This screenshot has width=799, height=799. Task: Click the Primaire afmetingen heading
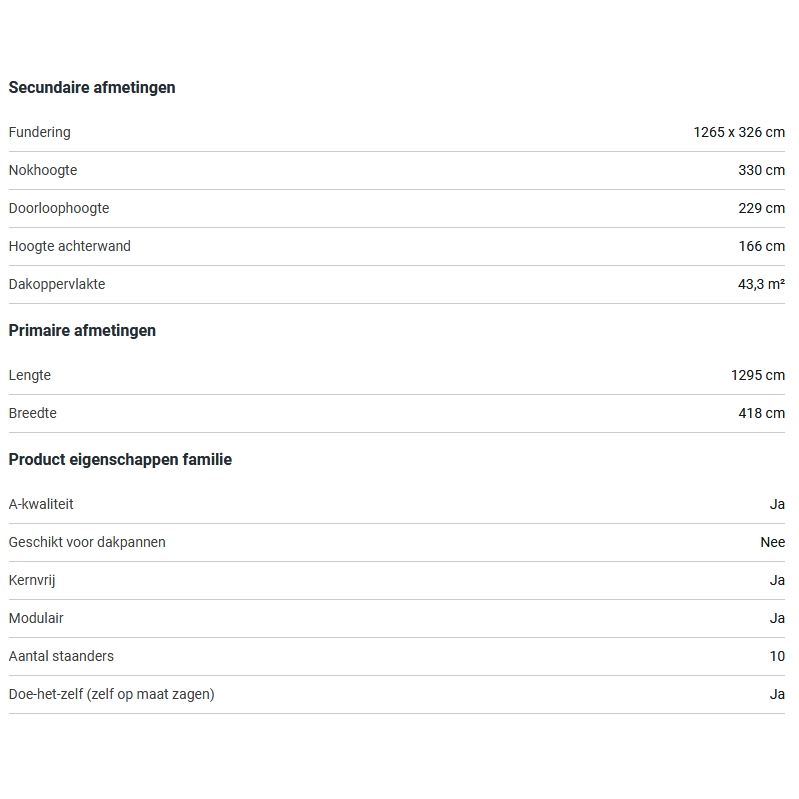tap(82, 331)
